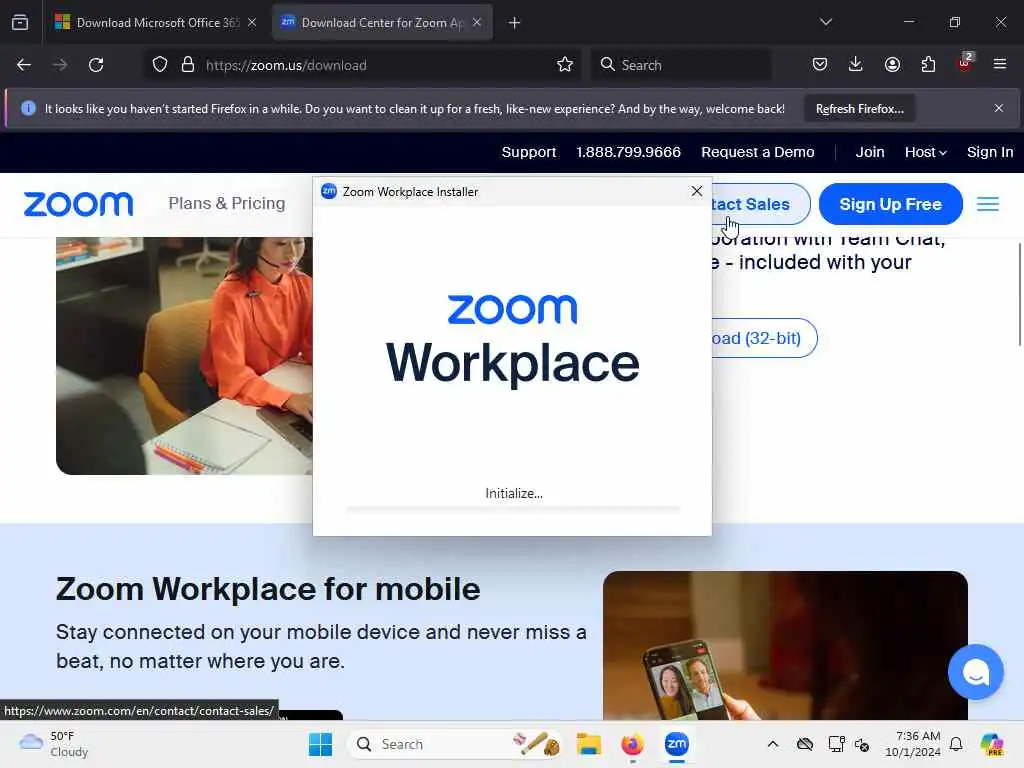Open the Copilot preview icon in taskbar
The image size is (1024, 768).
(991, 744)
